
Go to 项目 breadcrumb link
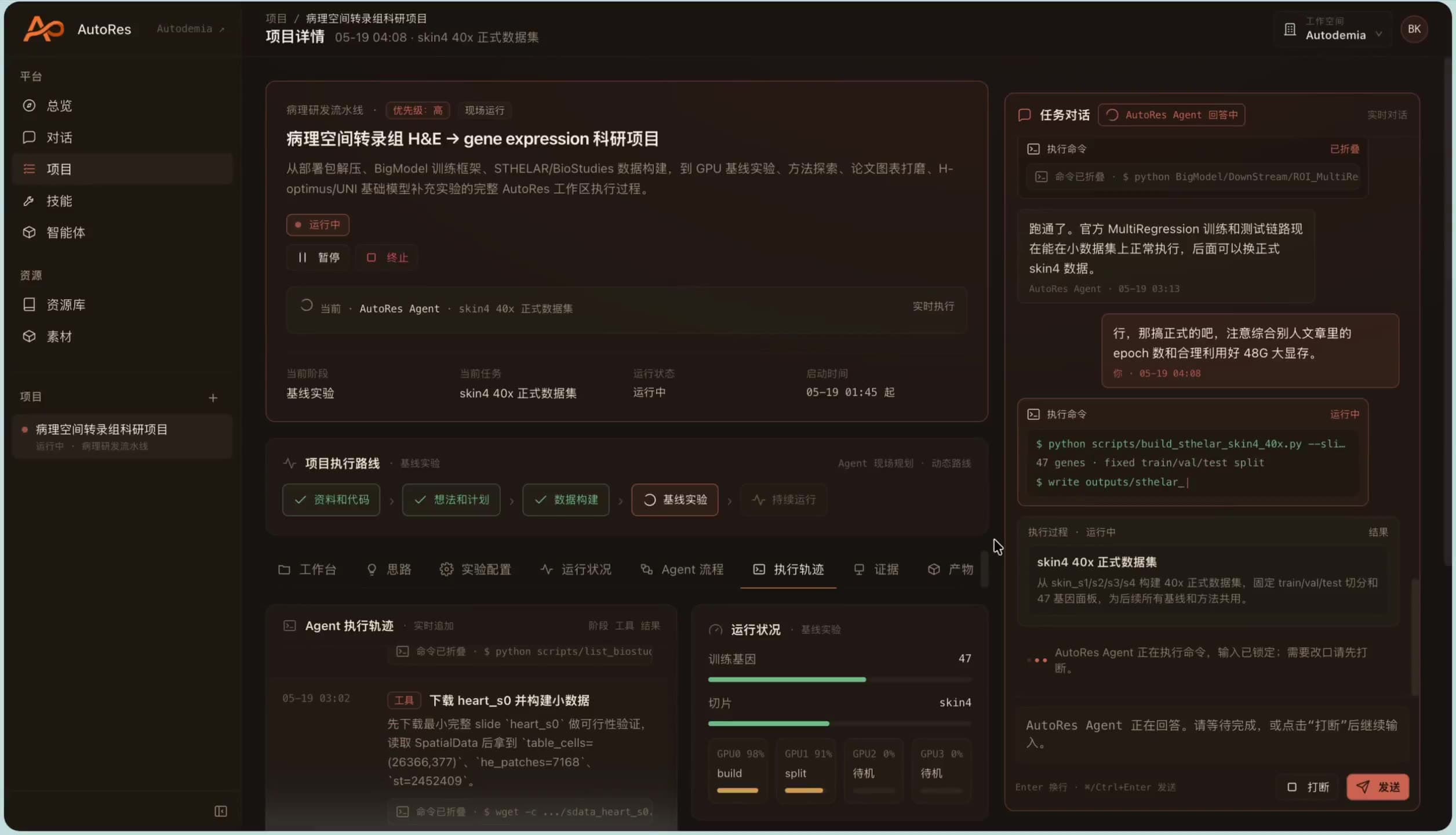(x=276, y=19)
